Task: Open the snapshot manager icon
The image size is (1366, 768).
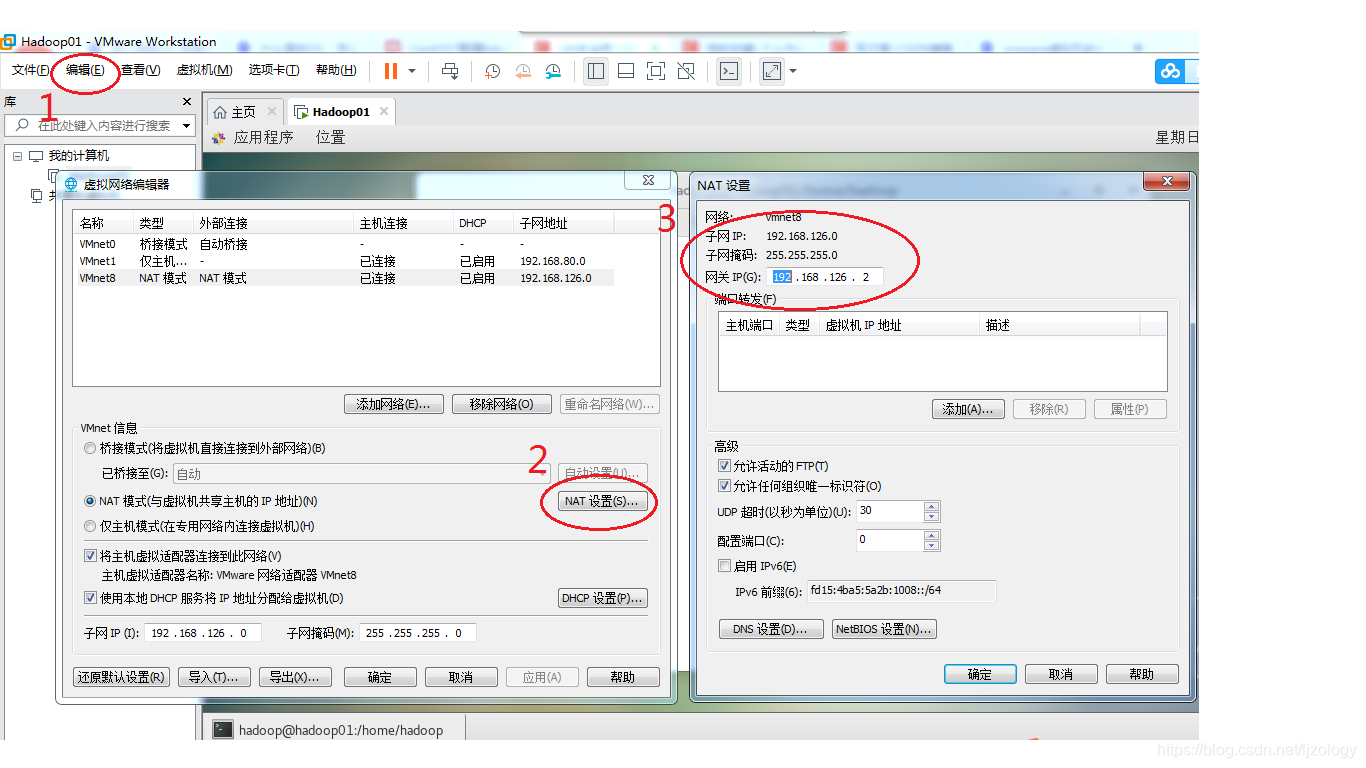Action: (553, 71)
